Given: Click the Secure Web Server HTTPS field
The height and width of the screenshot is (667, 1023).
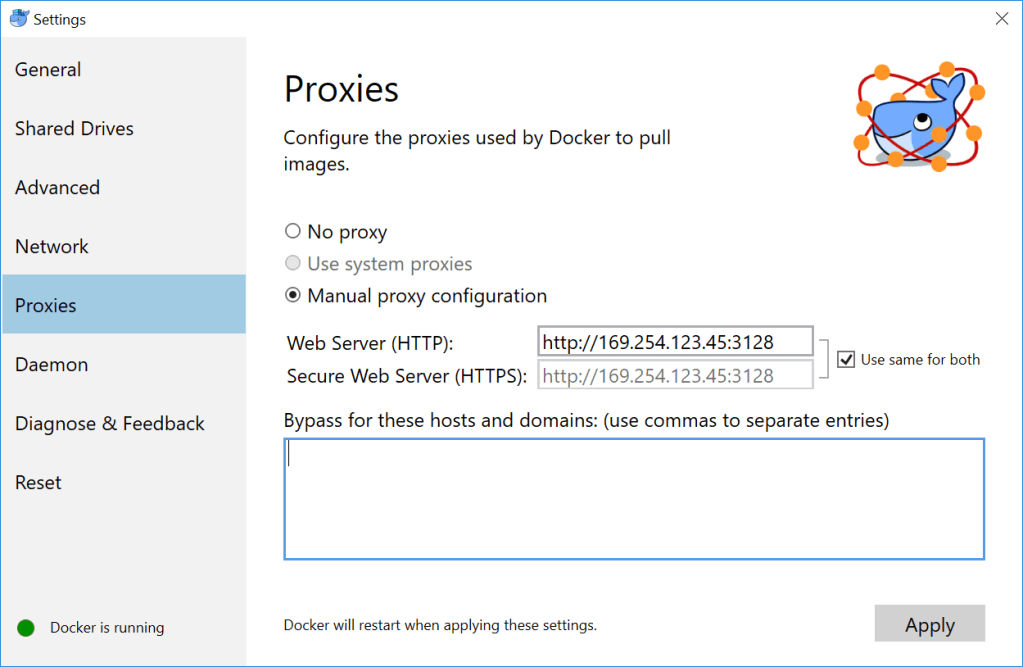Looking at the screenshot, I should (x=675, y=374).
